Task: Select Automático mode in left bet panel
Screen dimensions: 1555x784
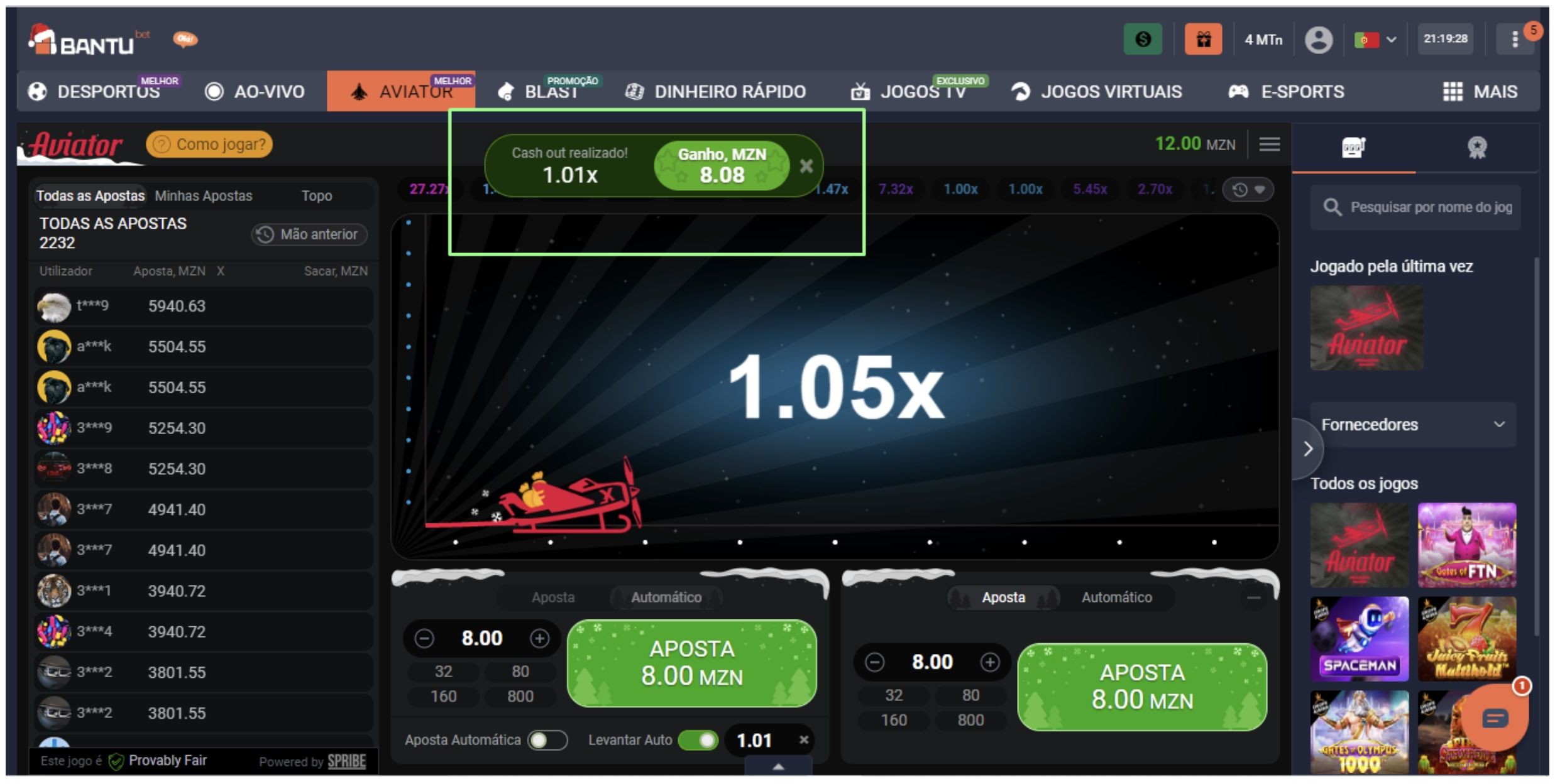Action: (x=666, y=597)
